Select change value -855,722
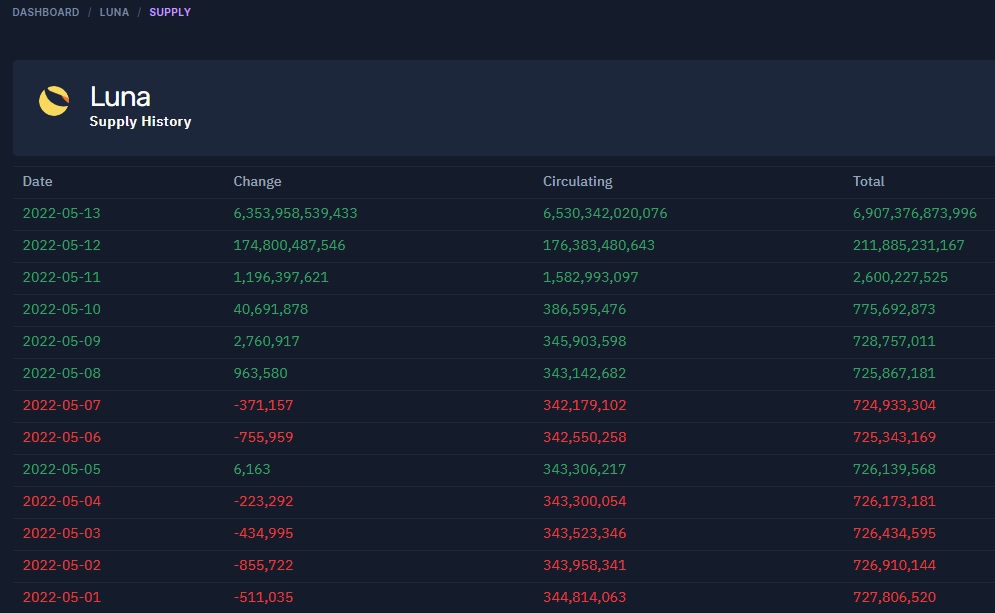Image resolution: width=995 pixels, height=613 pixels. [x=263, y=565]
